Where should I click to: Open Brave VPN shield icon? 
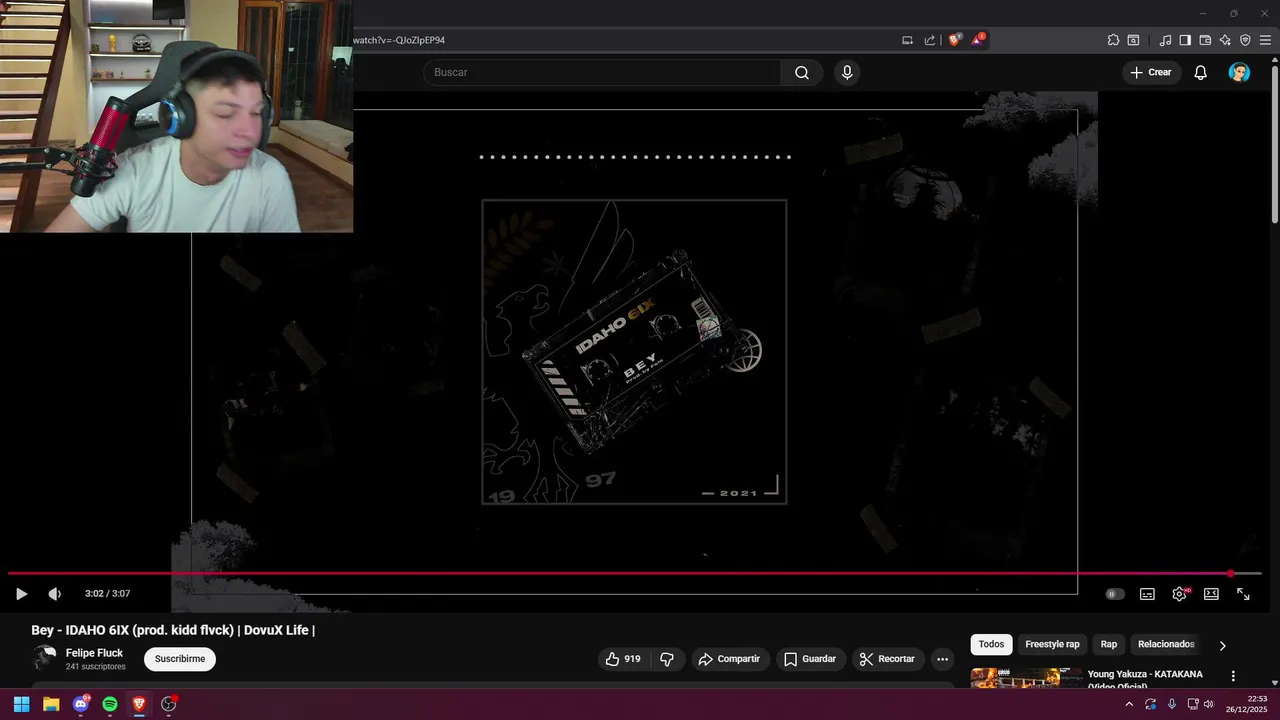1245,40
